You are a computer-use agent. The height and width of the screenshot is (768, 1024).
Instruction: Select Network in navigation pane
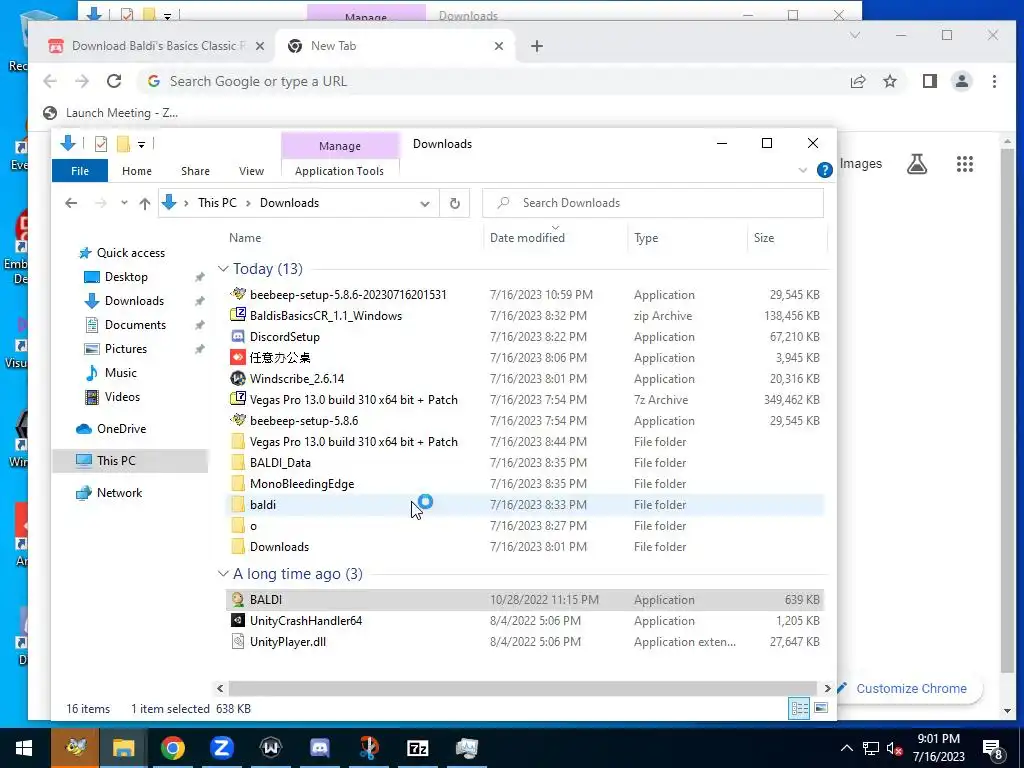[x=120, y=493]
